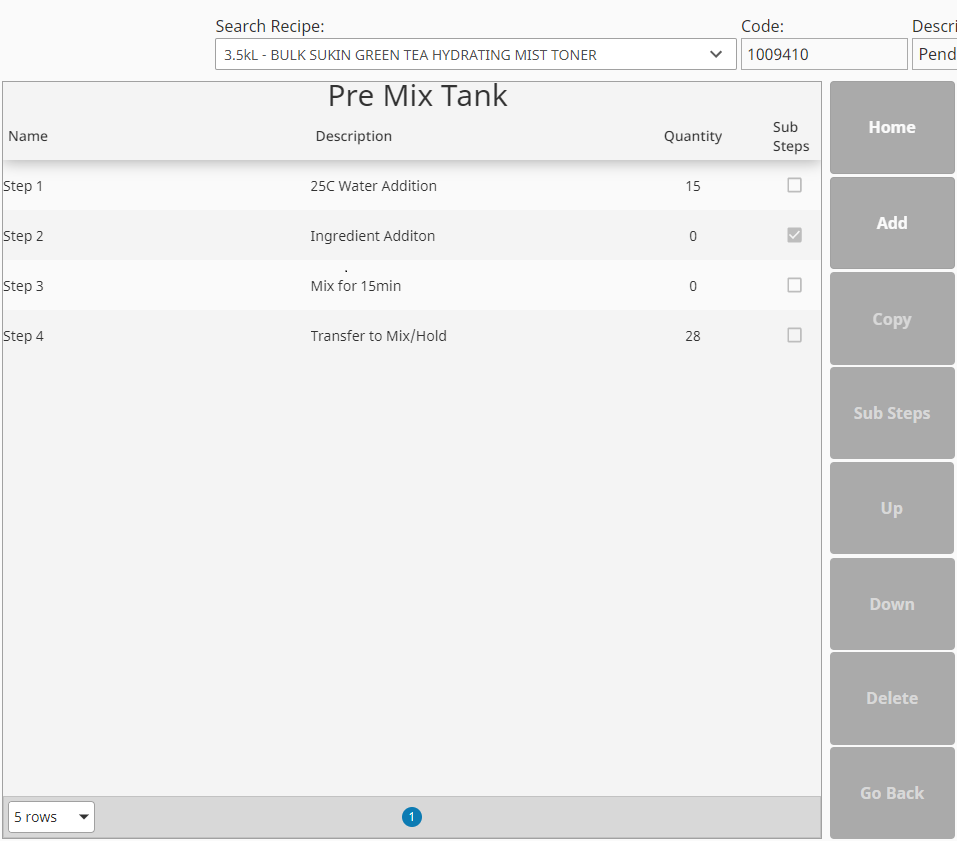Toggle Sub Steps checkbox for Step 2
This screenshot has height=841, width=957.
pyautogui.click(x=794, y=235)
